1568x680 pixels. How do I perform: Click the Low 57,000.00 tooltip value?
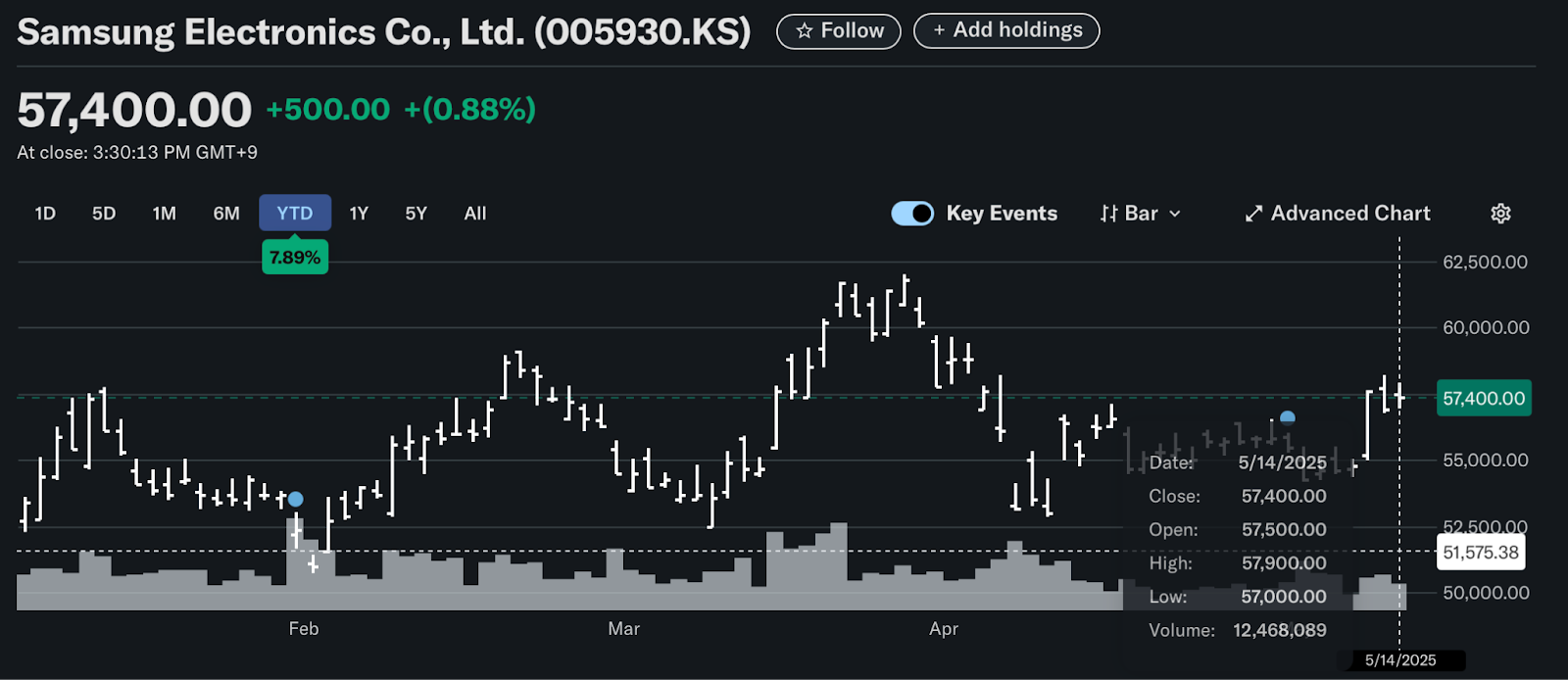click(1284, 597)
